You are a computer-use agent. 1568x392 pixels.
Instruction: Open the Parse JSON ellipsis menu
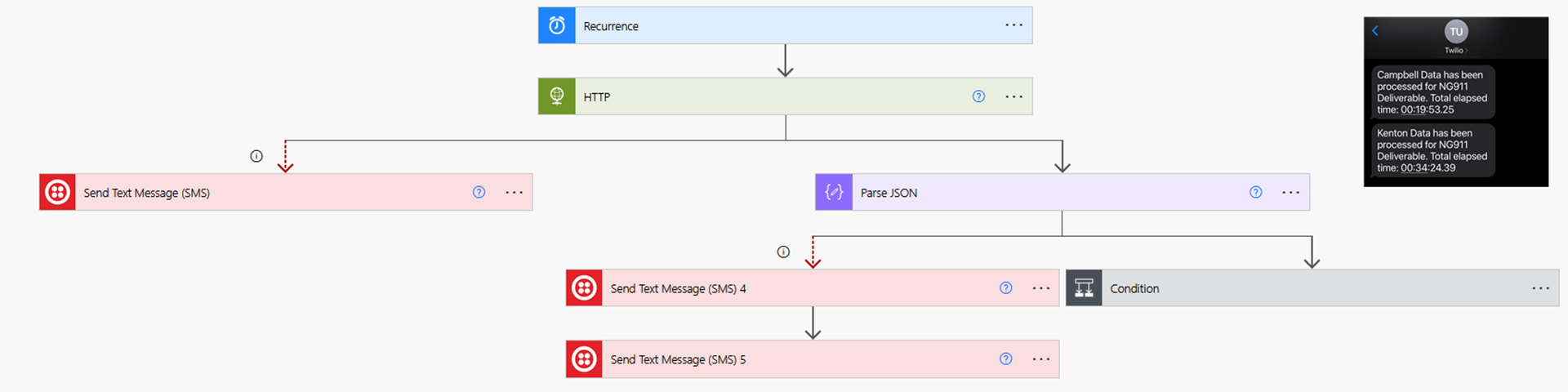coord(1290,192)
